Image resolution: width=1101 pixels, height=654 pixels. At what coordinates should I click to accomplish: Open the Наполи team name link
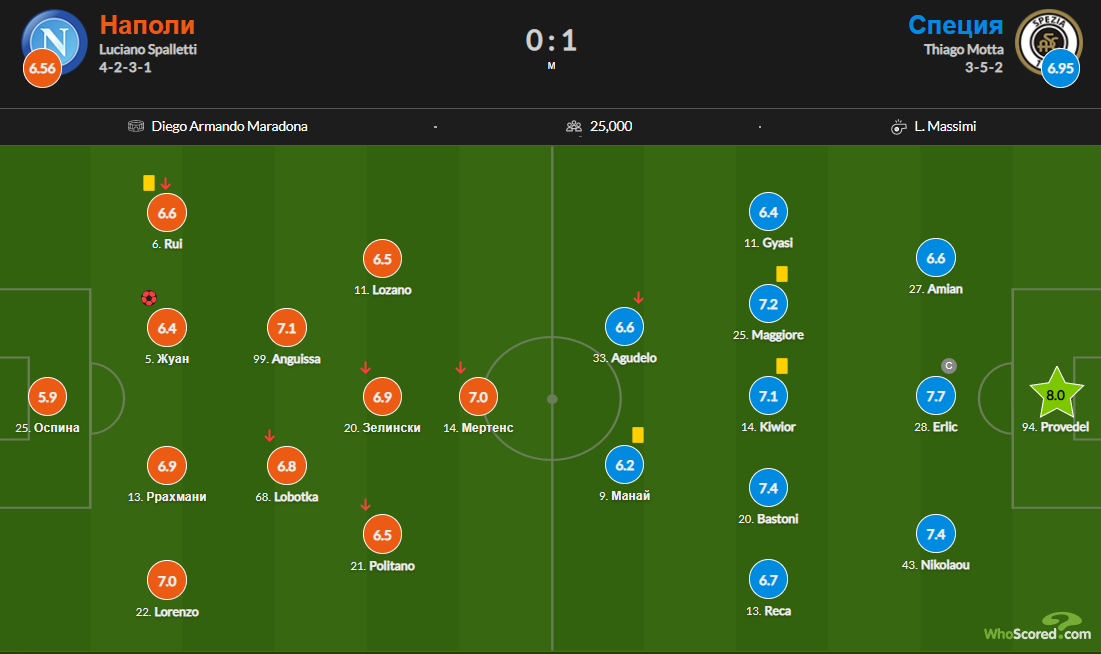click(x=147, y=25)
